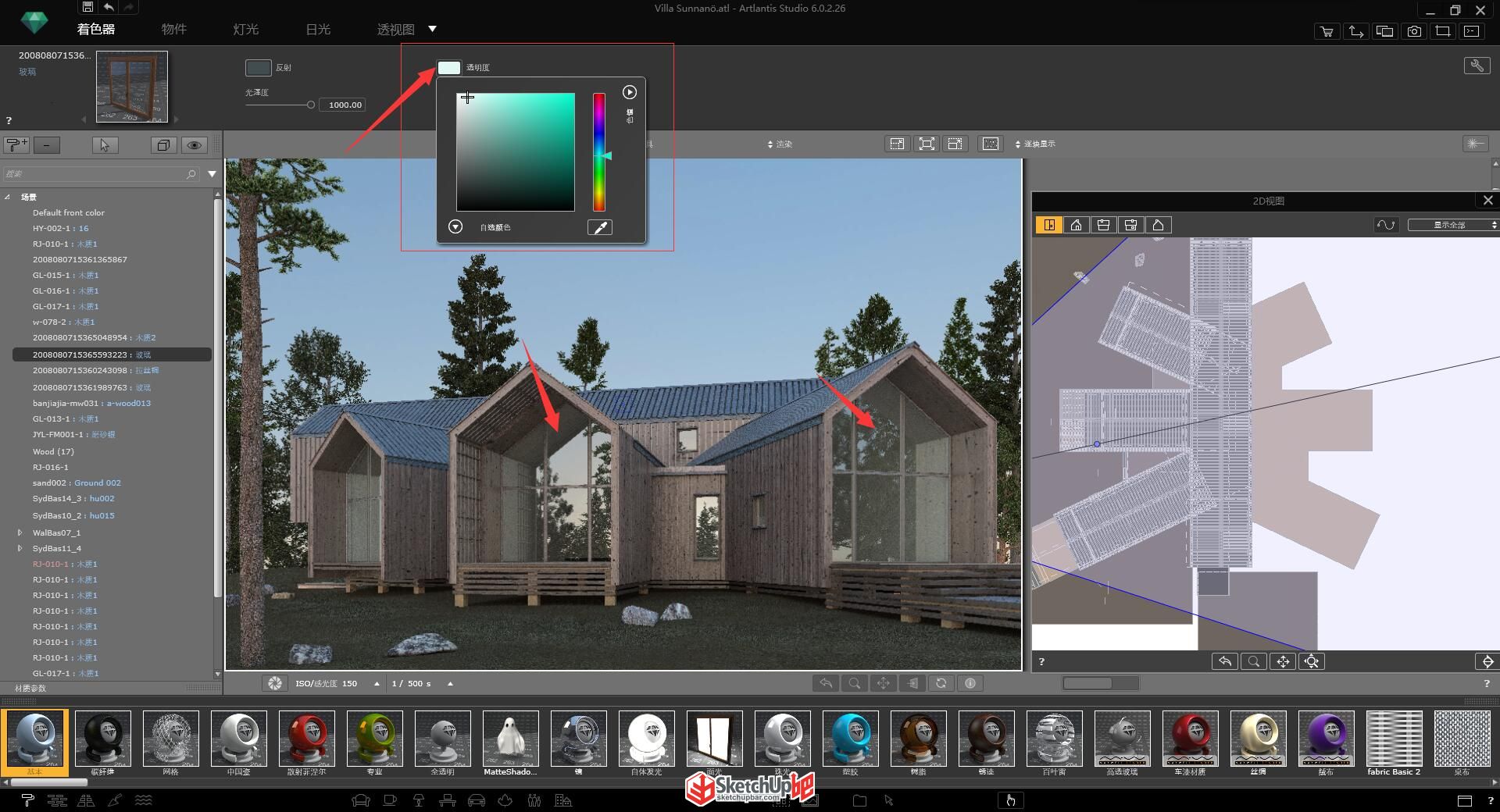
Task: Click the console window icon at top right
Action: coord(1472,31)
